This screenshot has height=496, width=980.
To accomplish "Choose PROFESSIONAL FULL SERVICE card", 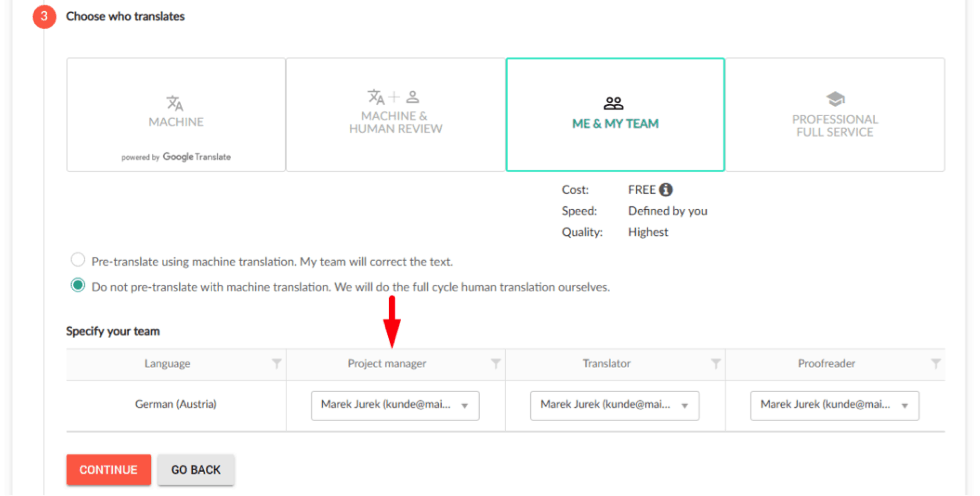I will click(x=835, y=115).
